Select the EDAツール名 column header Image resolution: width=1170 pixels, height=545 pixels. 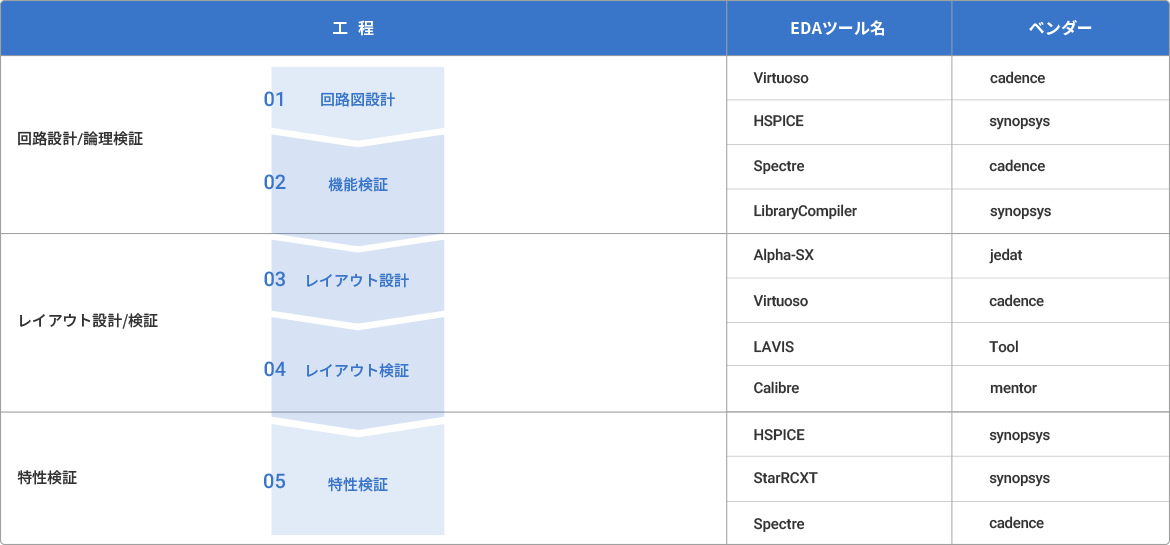839,28
